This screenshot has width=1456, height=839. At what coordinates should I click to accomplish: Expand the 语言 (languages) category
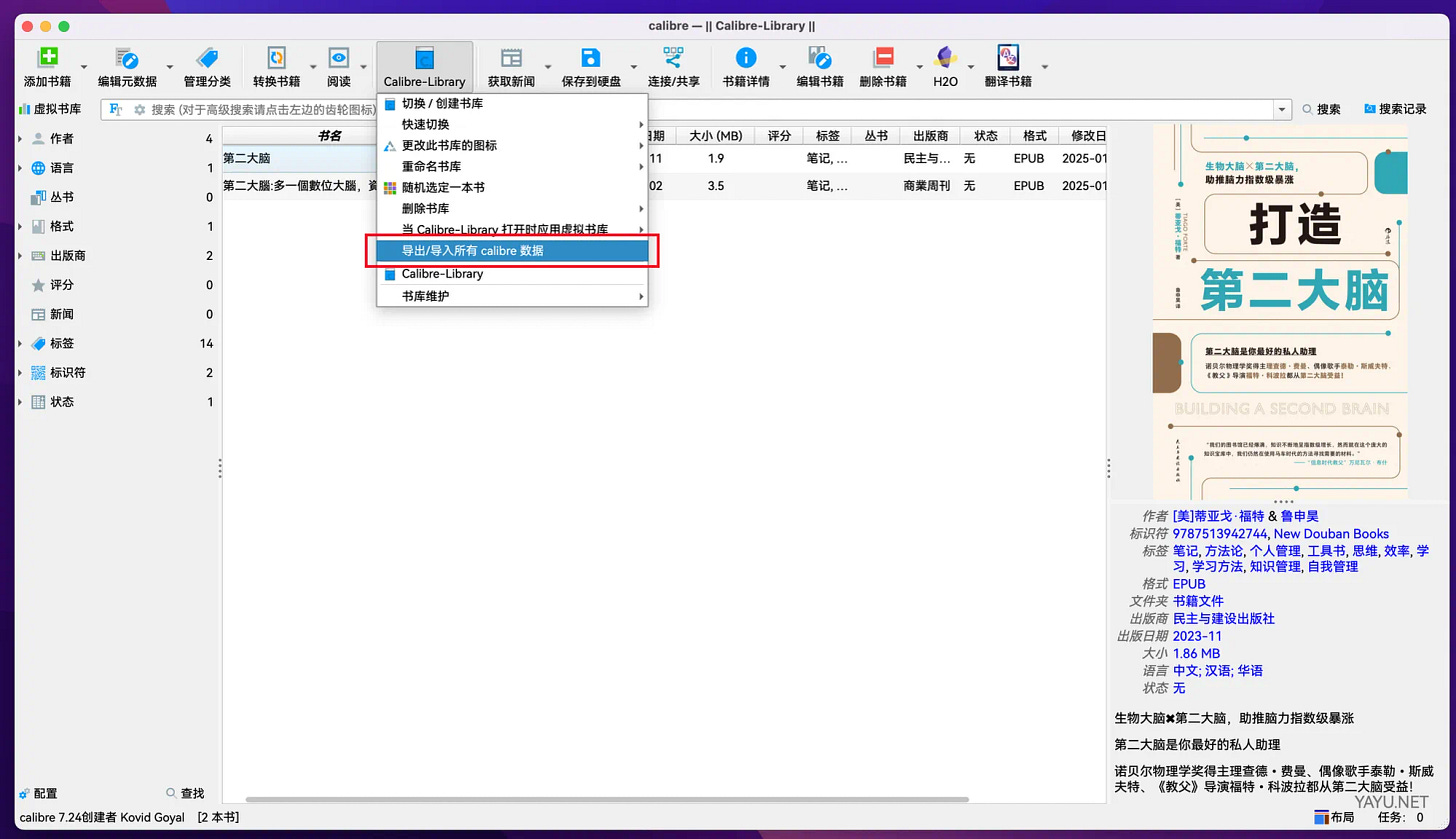(x=20, y=168)
